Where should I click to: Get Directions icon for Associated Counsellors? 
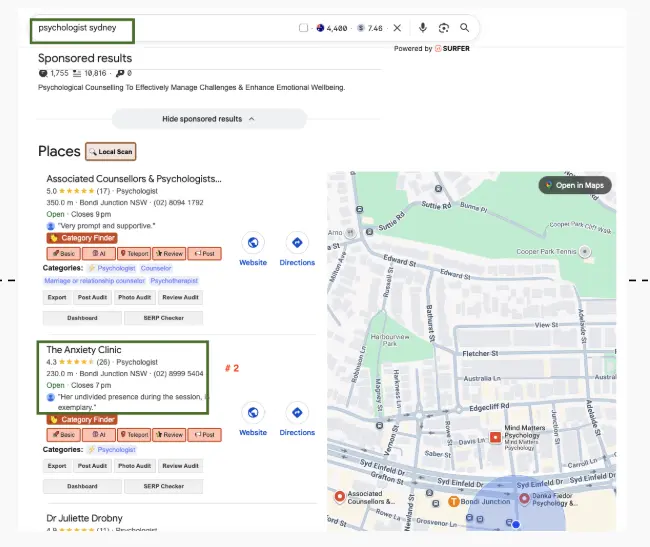click(297, 242)
